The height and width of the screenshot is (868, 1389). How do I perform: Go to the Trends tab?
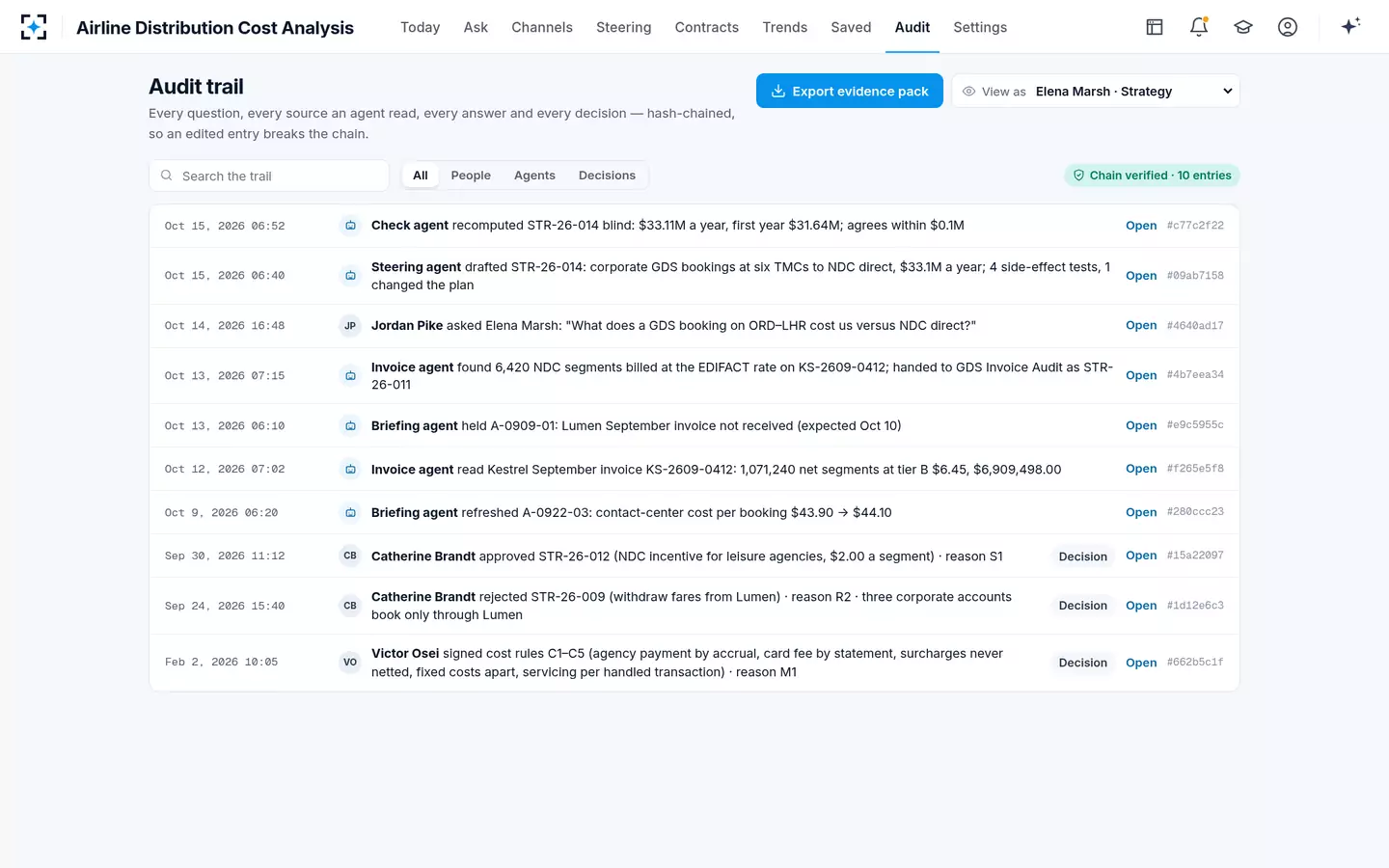[785, 27]
